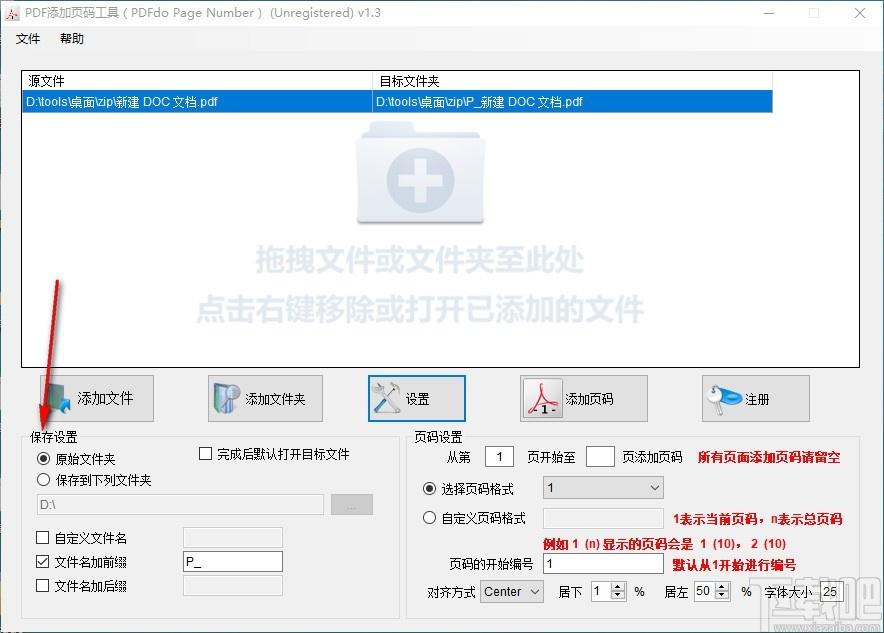884x633 pixels.
Task: Minimize the application window
Action: point(769,13)
